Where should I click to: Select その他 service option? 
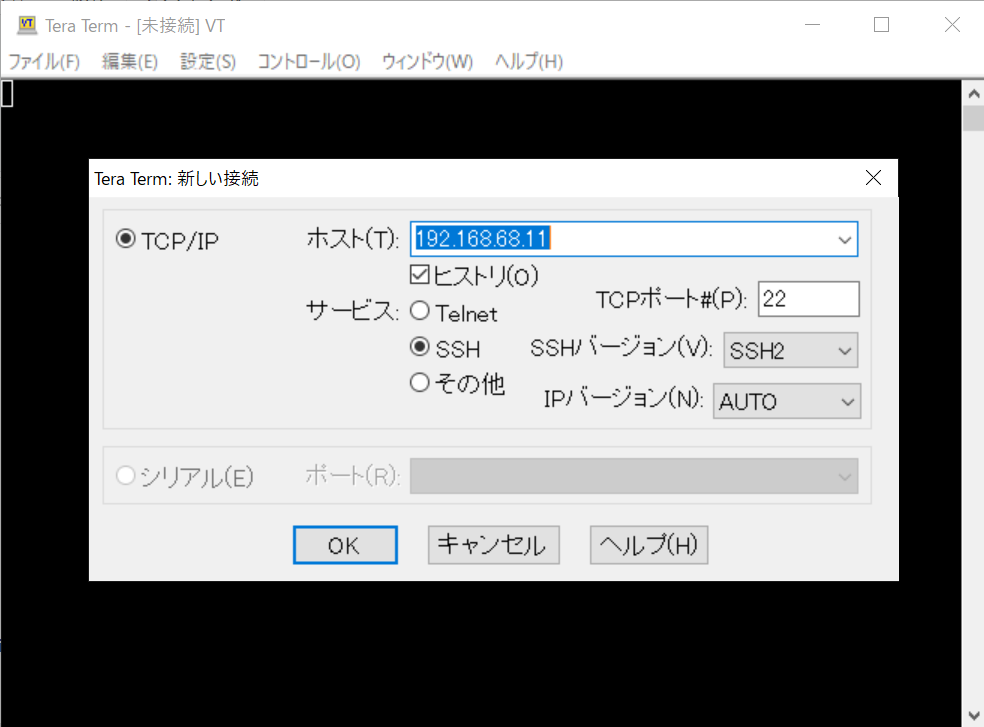[420, 382]
